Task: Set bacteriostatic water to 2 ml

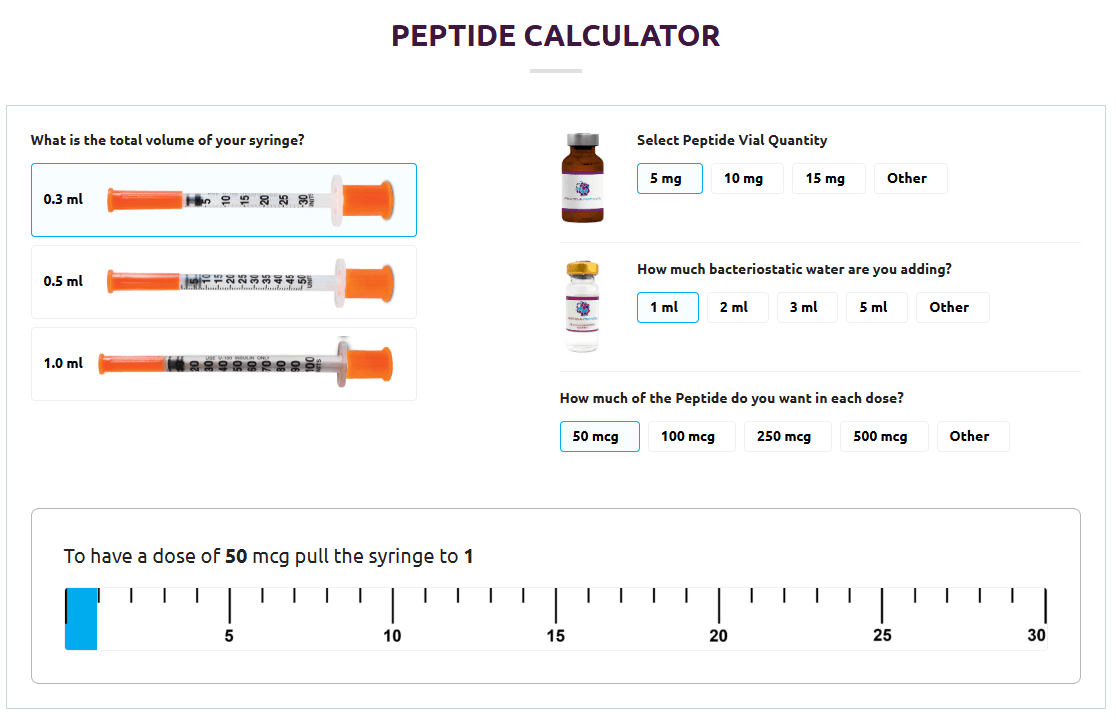Action: point(737,308)
